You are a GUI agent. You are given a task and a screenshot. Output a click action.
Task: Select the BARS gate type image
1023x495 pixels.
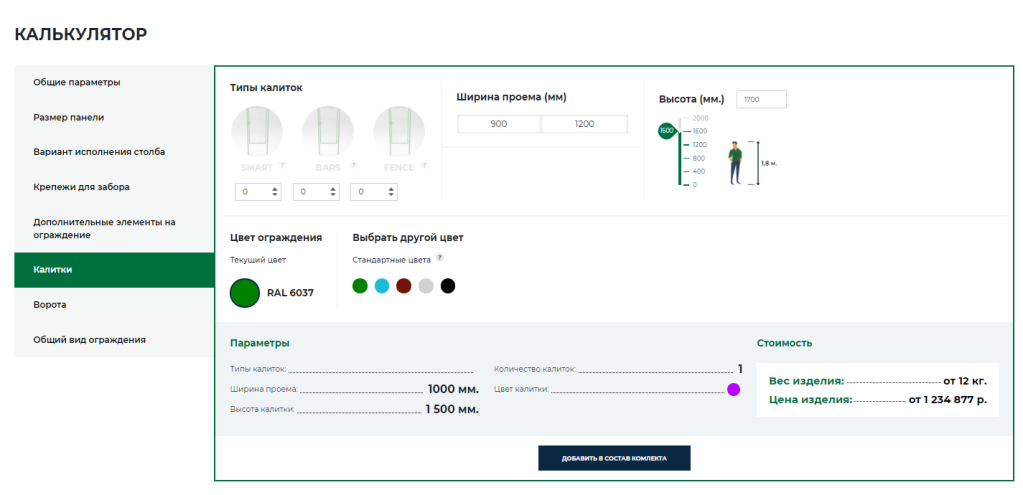pos(328,133)
